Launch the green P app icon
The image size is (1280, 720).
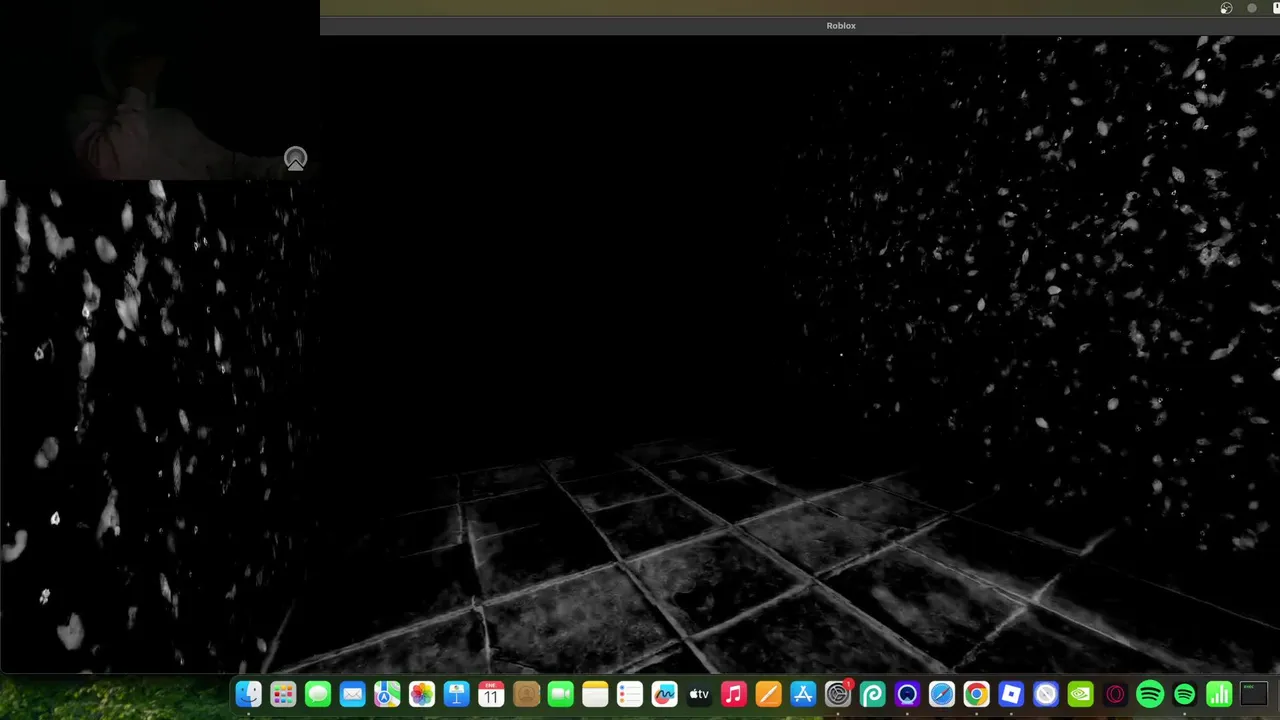[872, 694]
